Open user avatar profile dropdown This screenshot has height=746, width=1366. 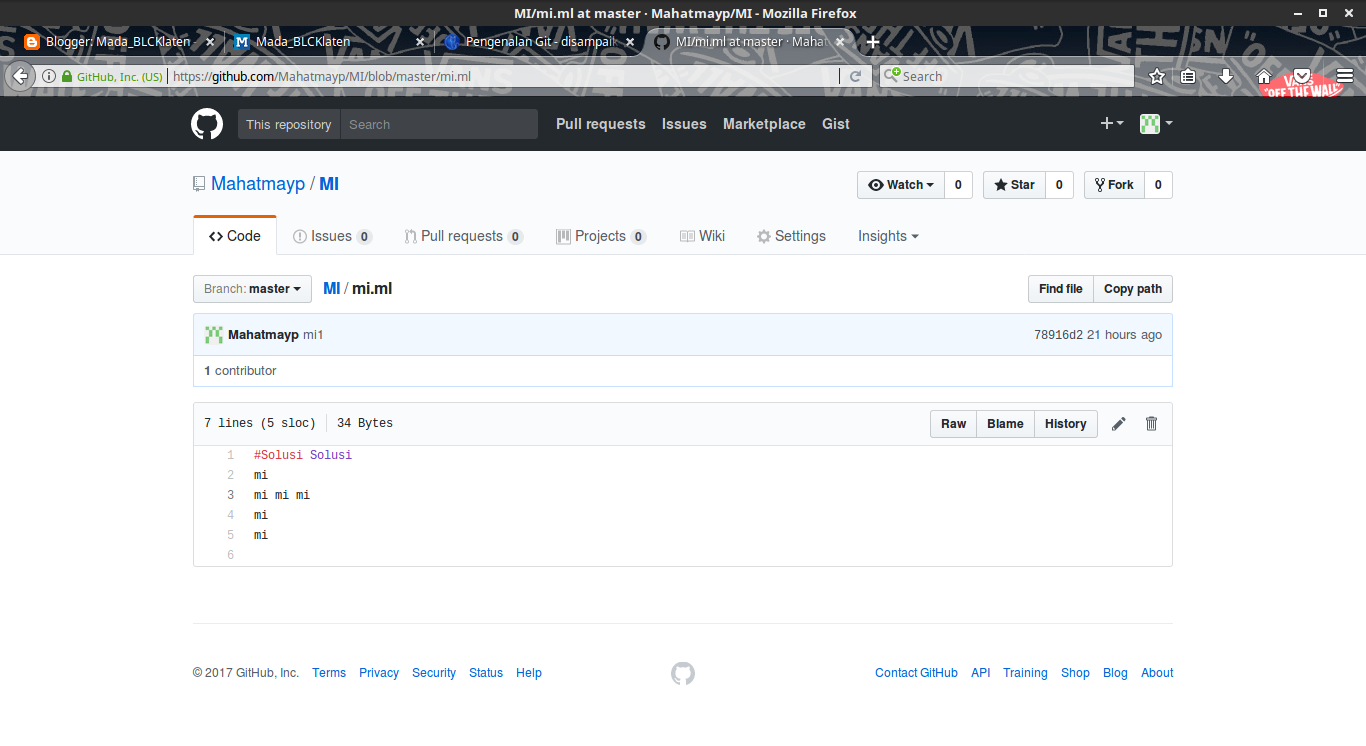tap(1156, 124)
